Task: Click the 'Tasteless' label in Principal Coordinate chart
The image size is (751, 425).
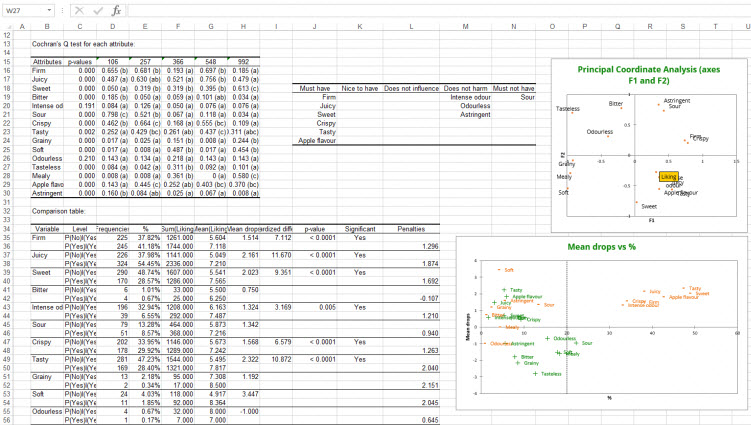Action: (x=568, y=109)
